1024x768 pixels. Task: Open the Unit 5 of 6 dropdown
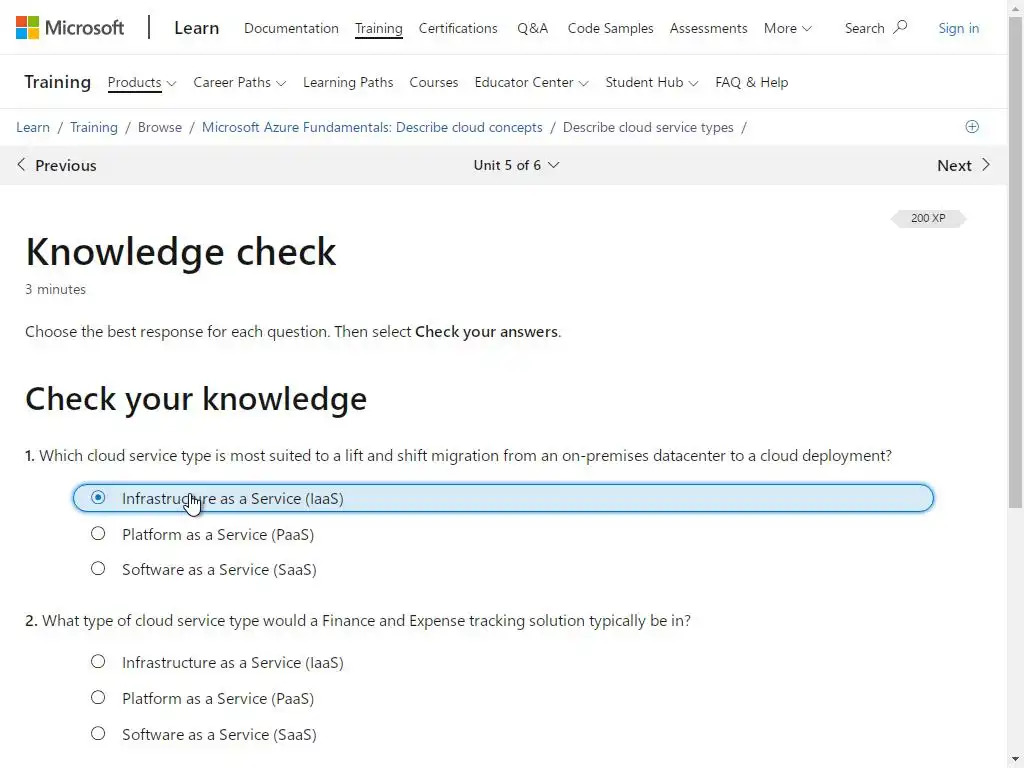[x=516, y=165]
